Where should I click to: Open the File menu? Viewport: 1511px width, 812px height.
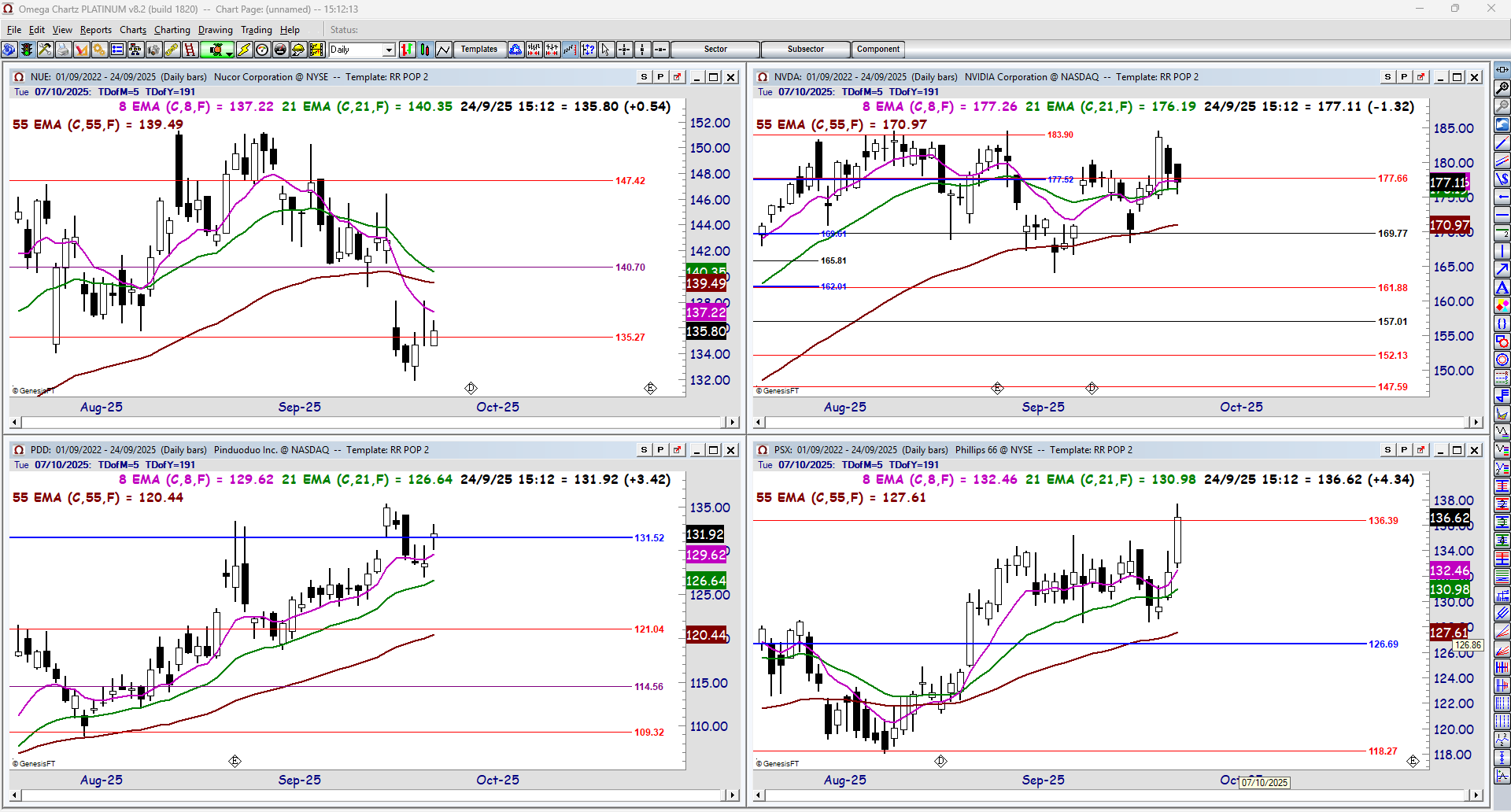click(14, 30)
